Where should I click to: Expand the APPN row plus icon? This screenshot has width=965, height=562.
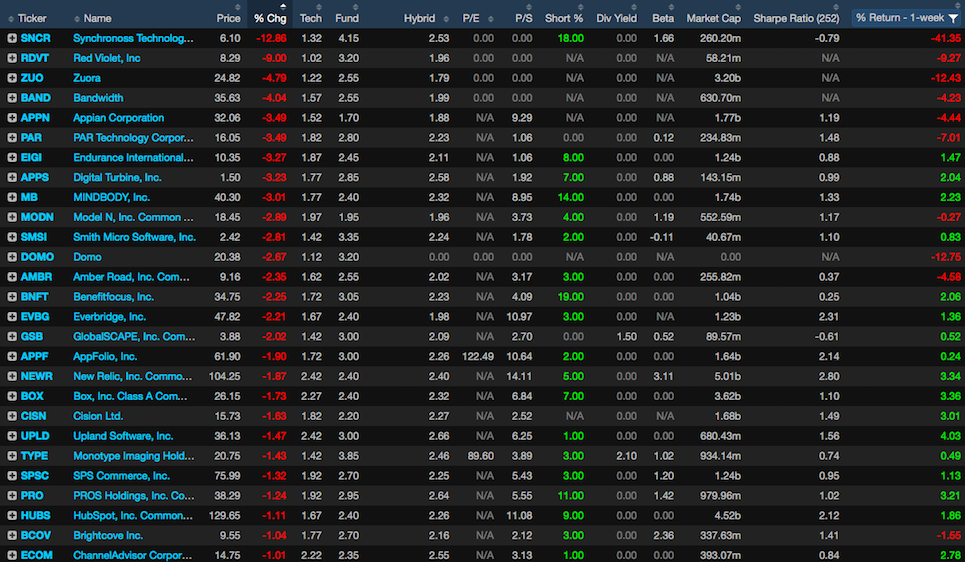coord(12,118)
